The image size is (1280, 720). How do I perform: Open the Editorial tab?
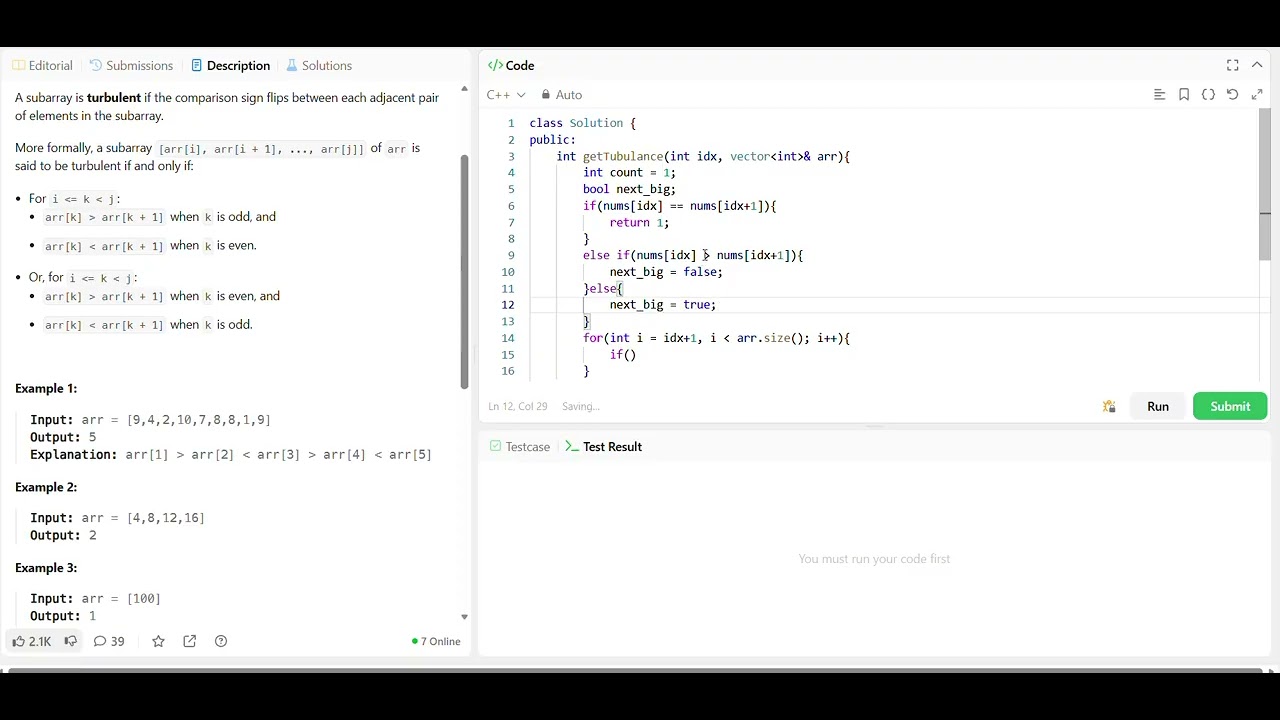pyautogui.click(x=42, y=65)
